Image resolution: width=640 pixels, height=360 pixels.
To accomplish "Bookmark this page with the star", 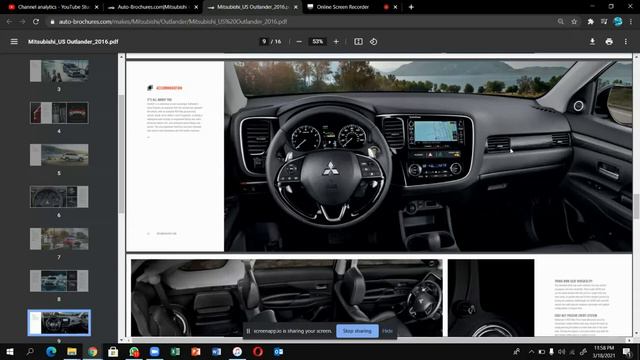I will [574, 22].
